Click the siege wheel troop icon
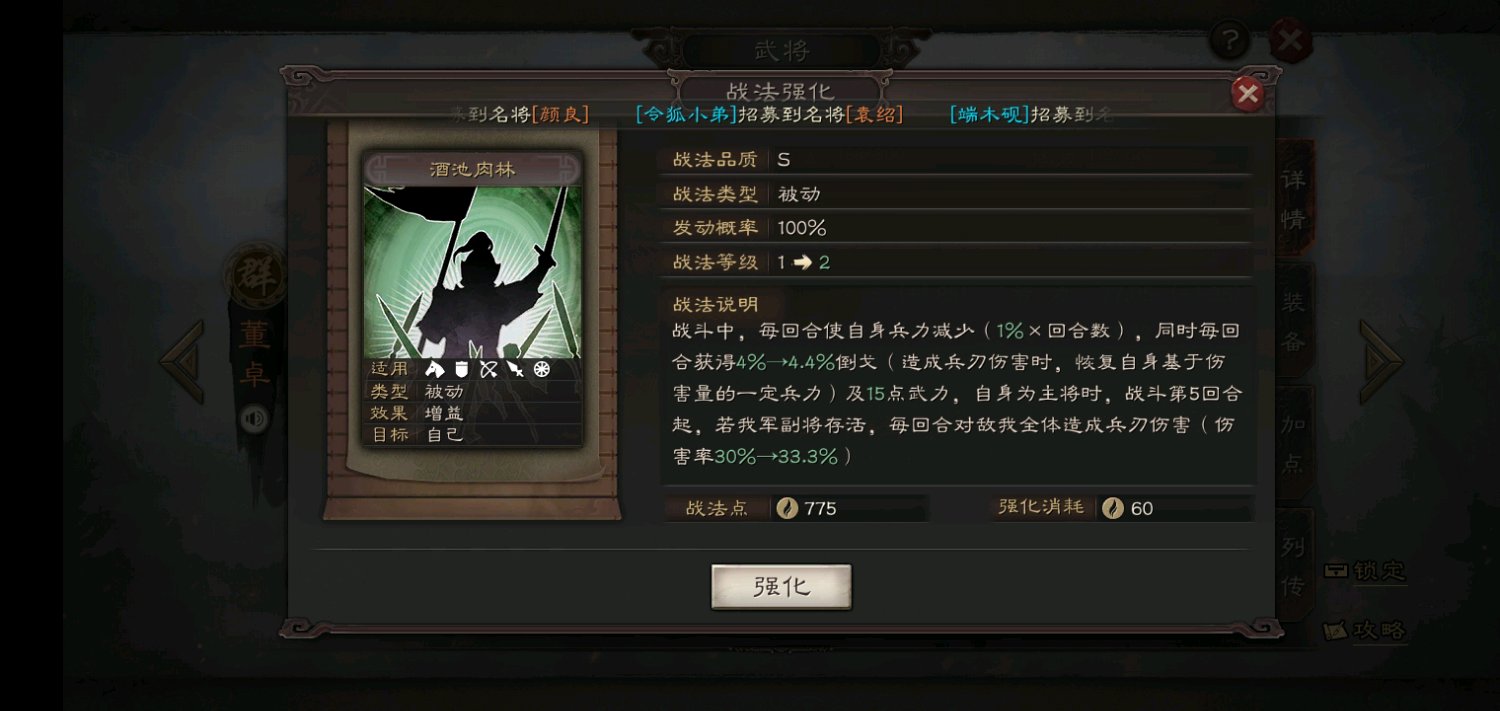Screen dimensions: 1500x711 click(x=542, y=369)
